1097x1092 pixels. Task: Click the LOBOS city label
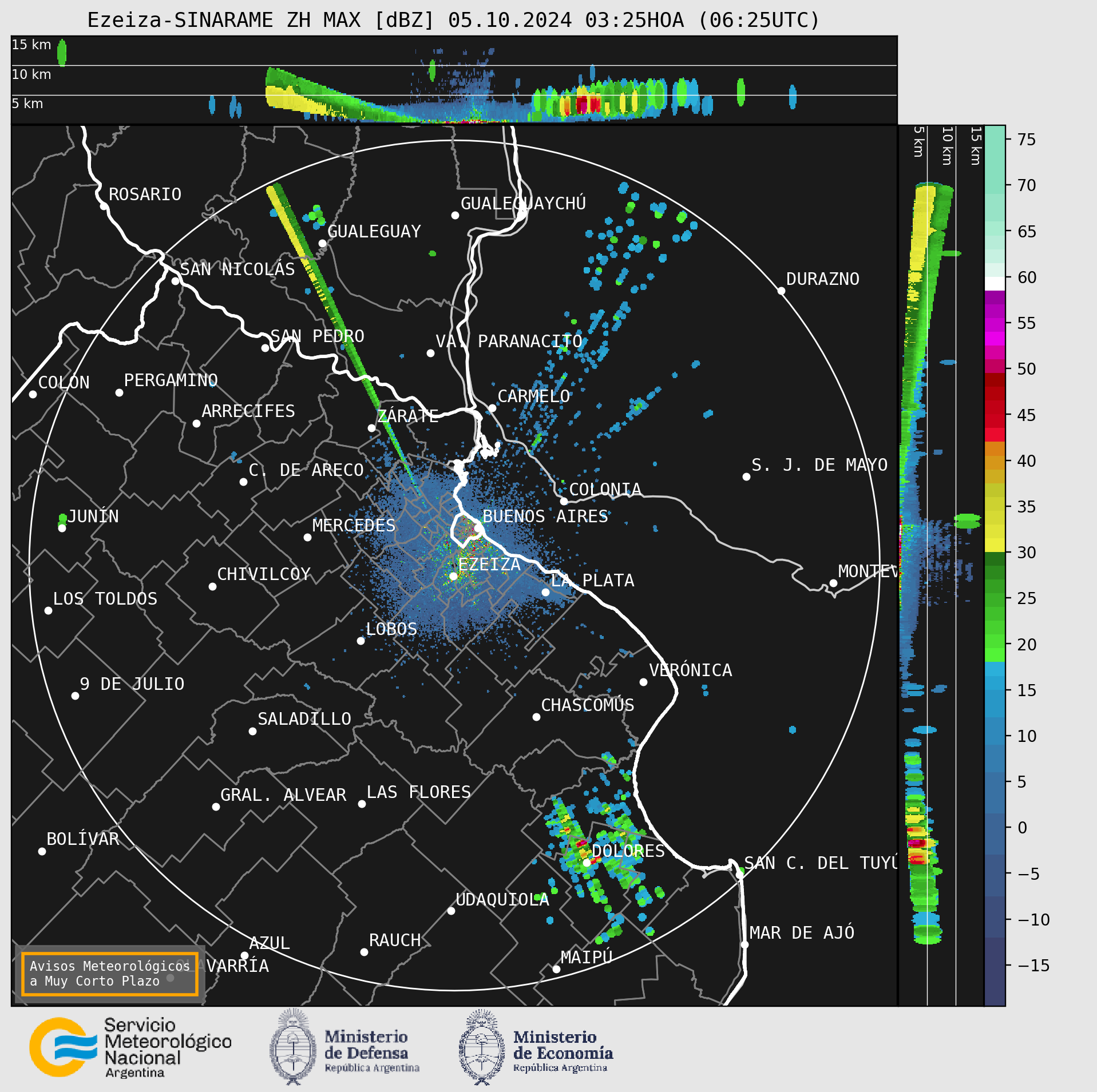click(x=391, y=629)
